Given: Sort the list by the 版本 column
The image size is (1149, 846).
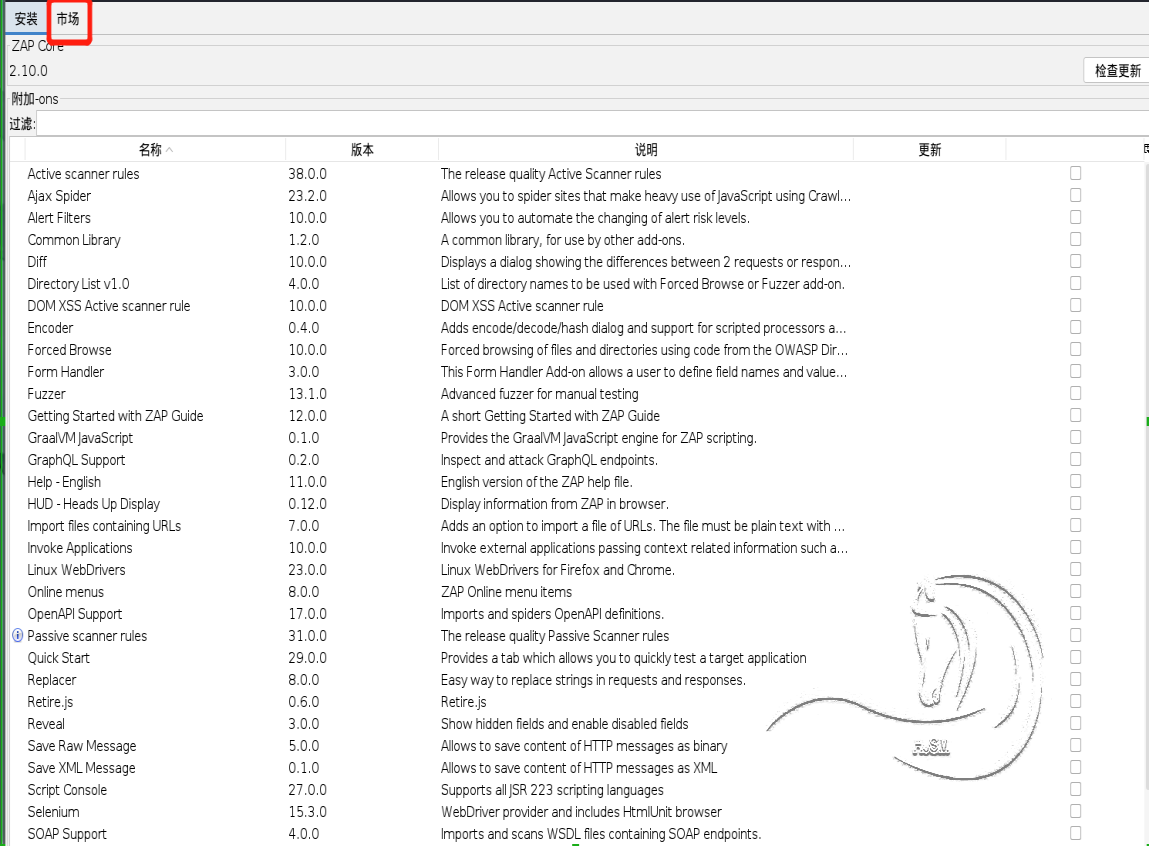Looking at the screenshot, I should 362,149.
